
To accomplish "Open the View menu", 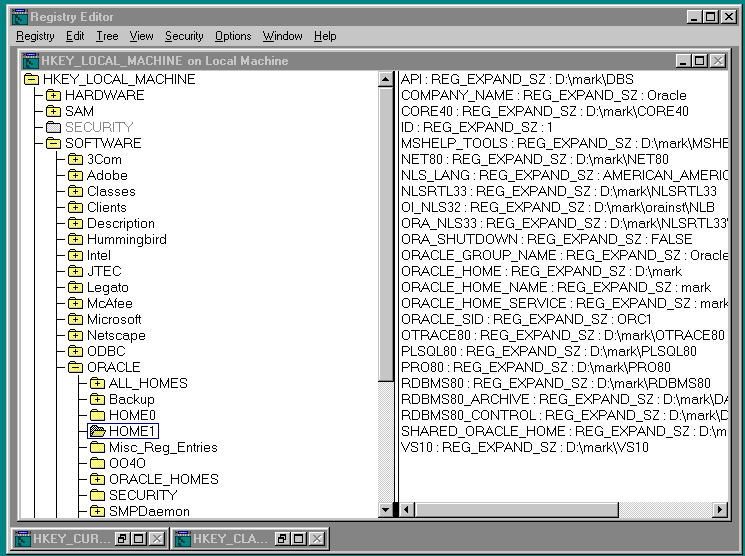I will [142, 36].
